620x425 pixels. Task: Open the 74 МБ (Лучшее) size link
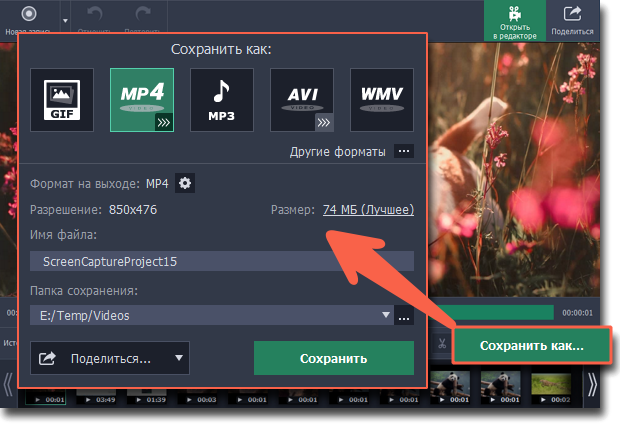[367, 210]
